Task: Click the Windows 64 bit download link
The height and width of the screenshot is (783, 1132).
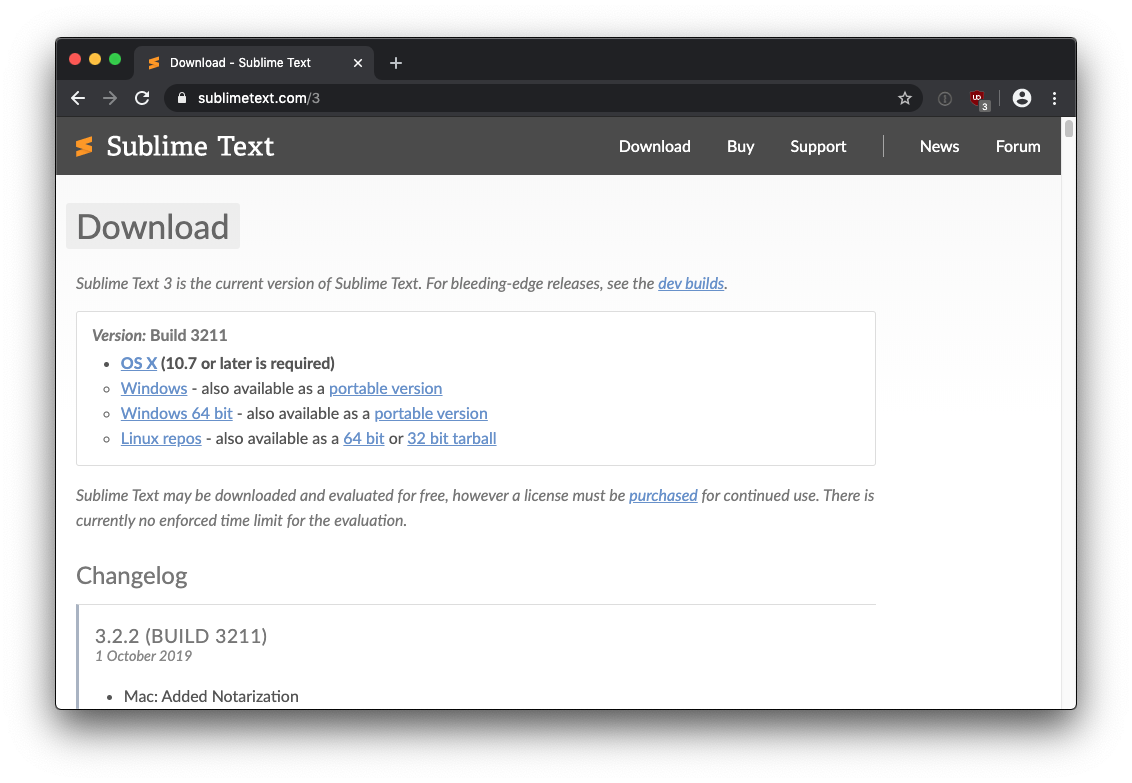Action: point(176,414)
